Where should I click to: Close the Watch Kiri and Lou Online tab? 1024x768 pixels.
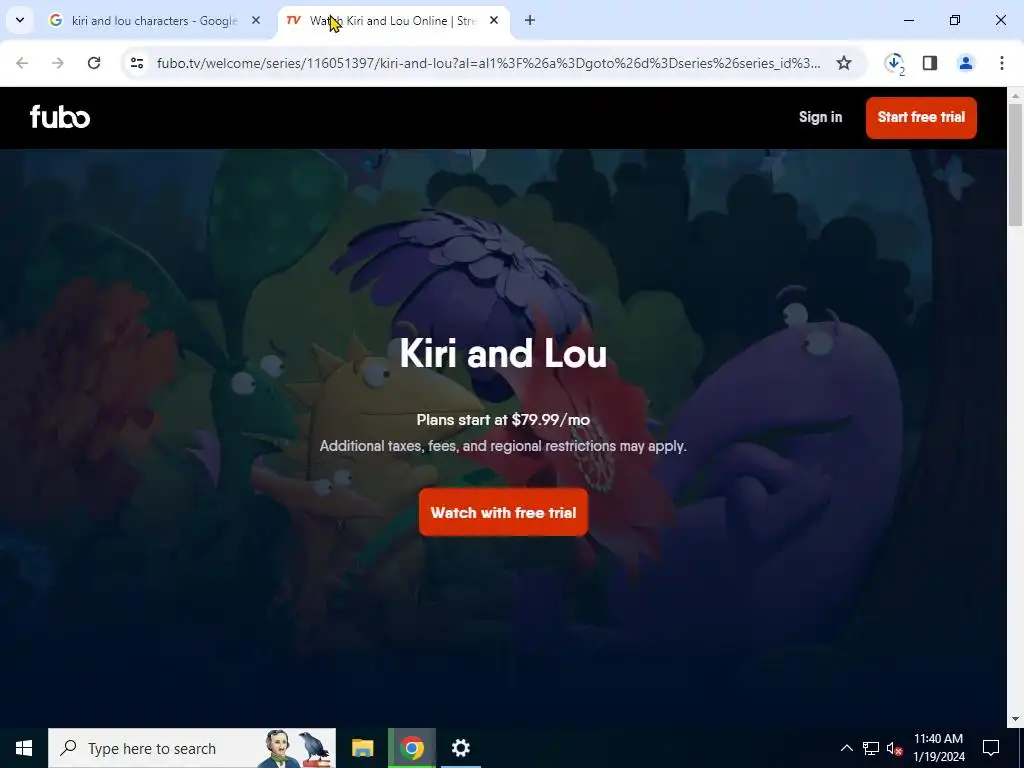(494, 21)
